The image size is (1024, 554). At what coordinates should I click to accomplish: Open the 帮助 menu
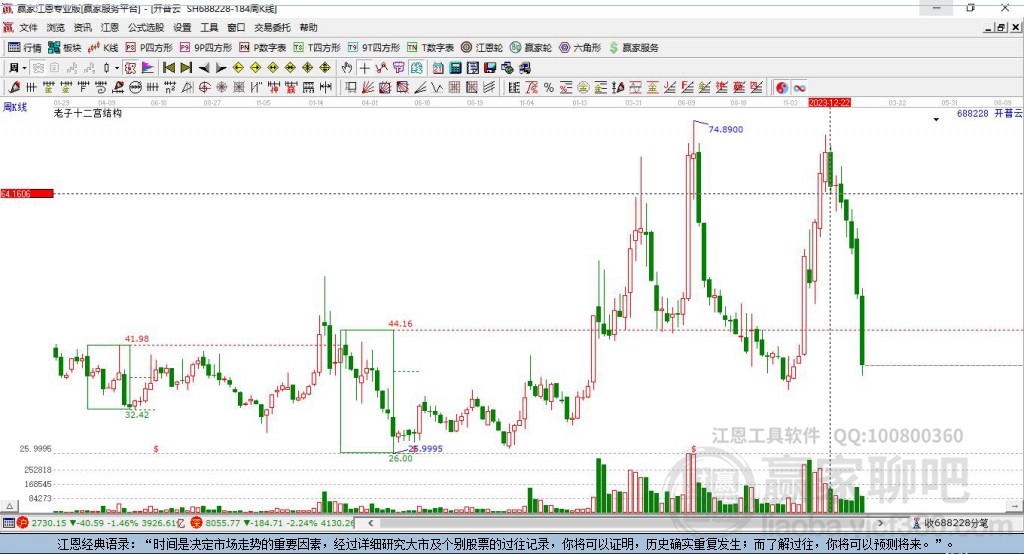pos(308,27)
